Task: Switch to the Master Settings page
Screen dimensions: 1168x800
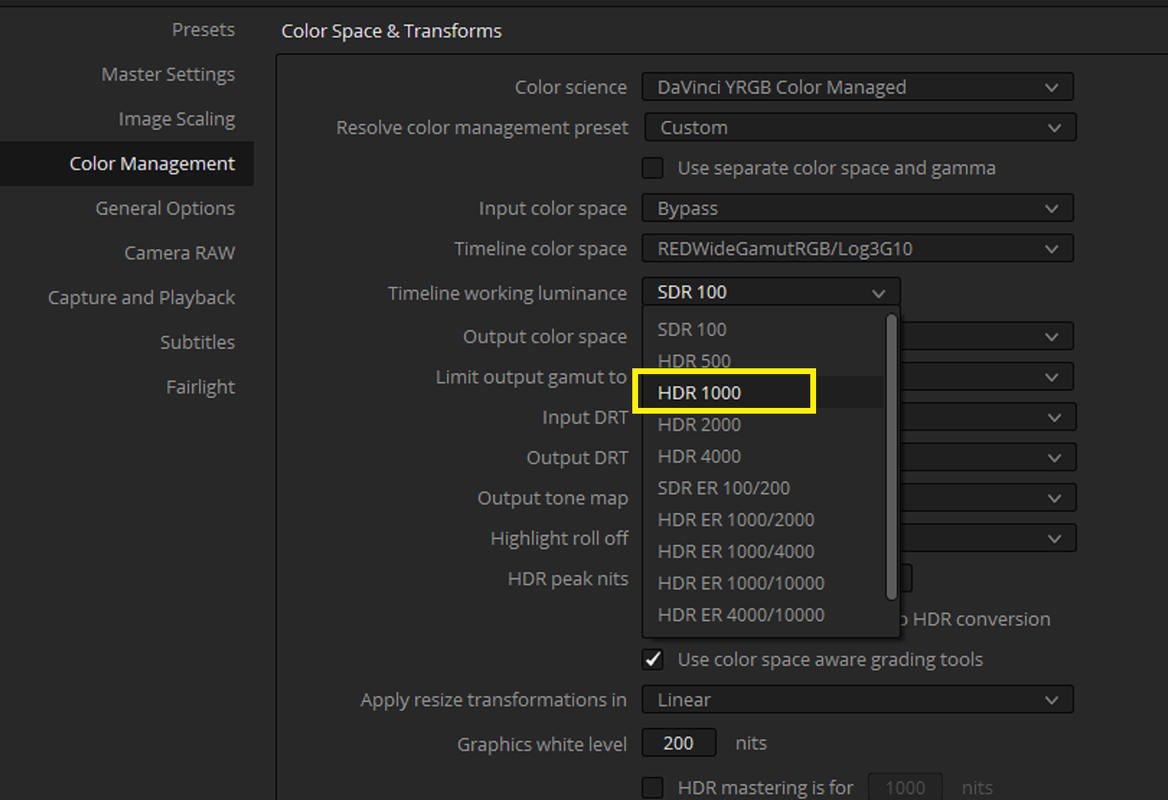Action: (168, 74)
